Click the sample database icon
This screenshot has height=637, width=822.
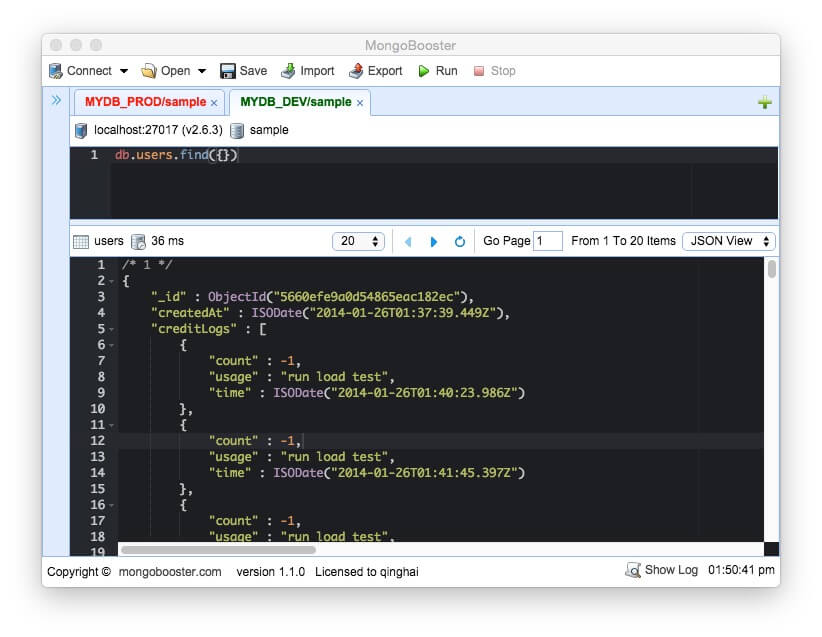(x=237, y=131)
